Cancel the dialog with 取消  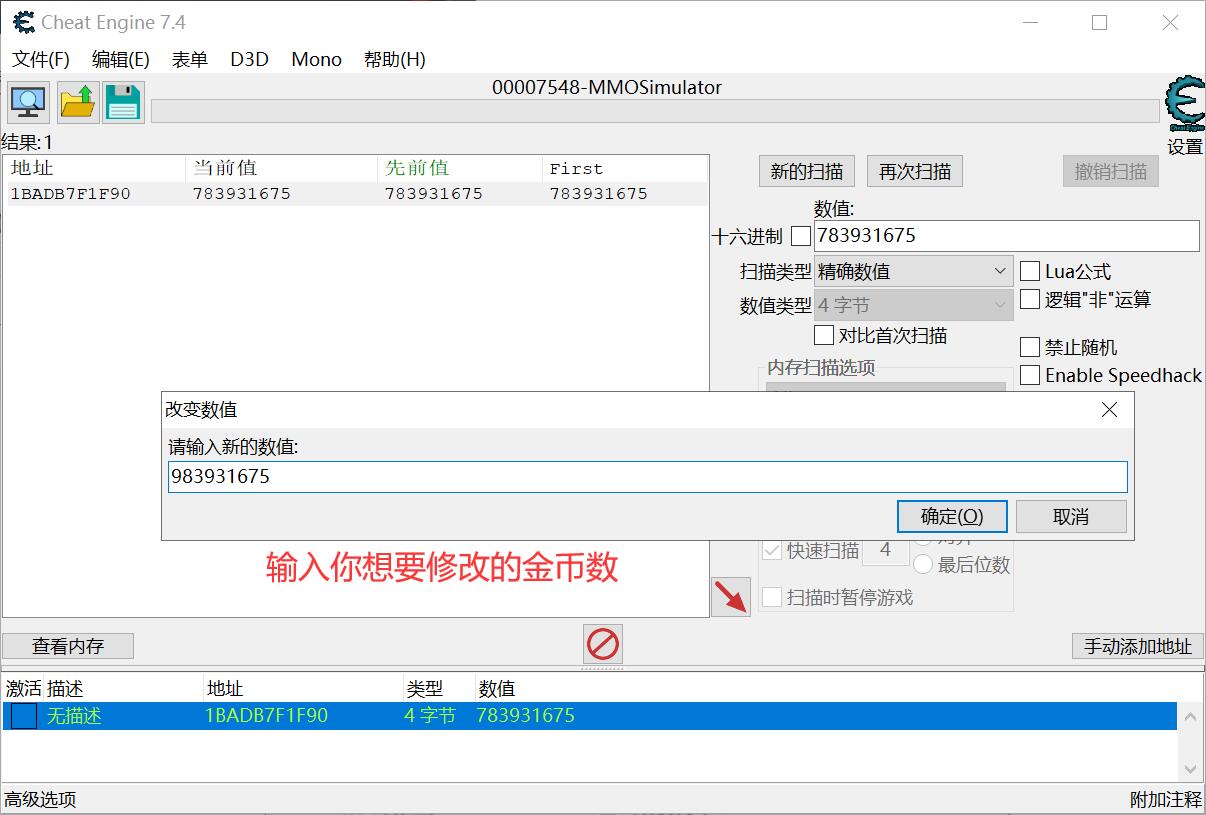pos(1071,517)
